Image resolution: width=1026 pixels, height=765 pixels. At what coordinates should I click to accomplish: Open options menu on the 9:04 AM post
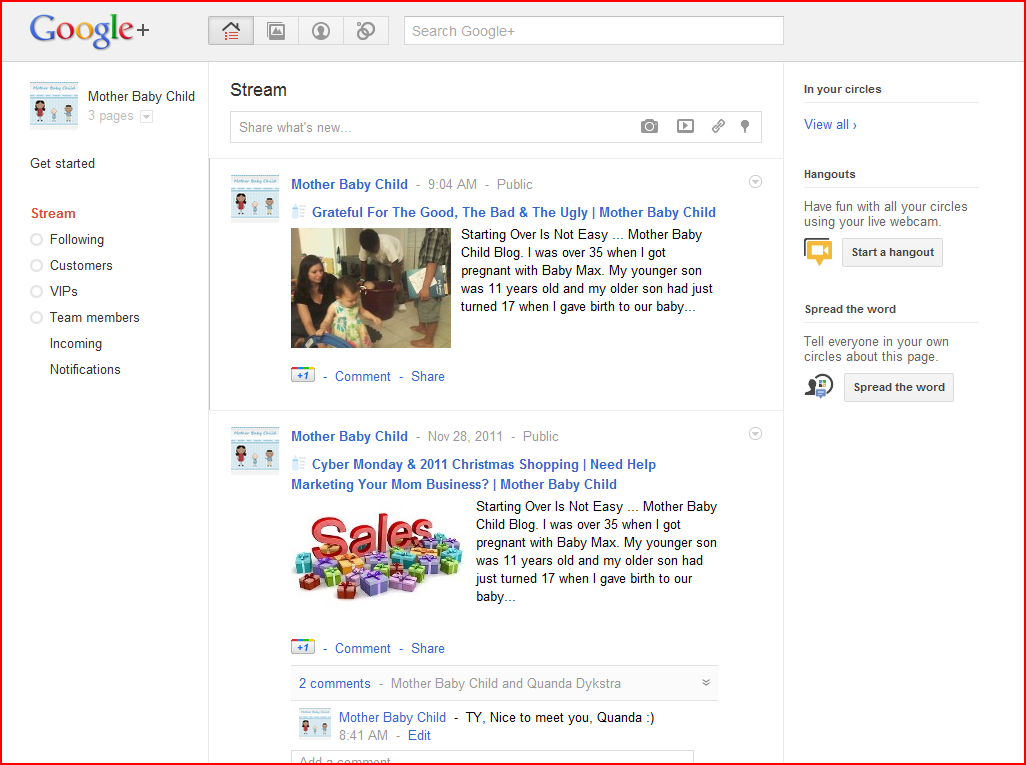755,182
